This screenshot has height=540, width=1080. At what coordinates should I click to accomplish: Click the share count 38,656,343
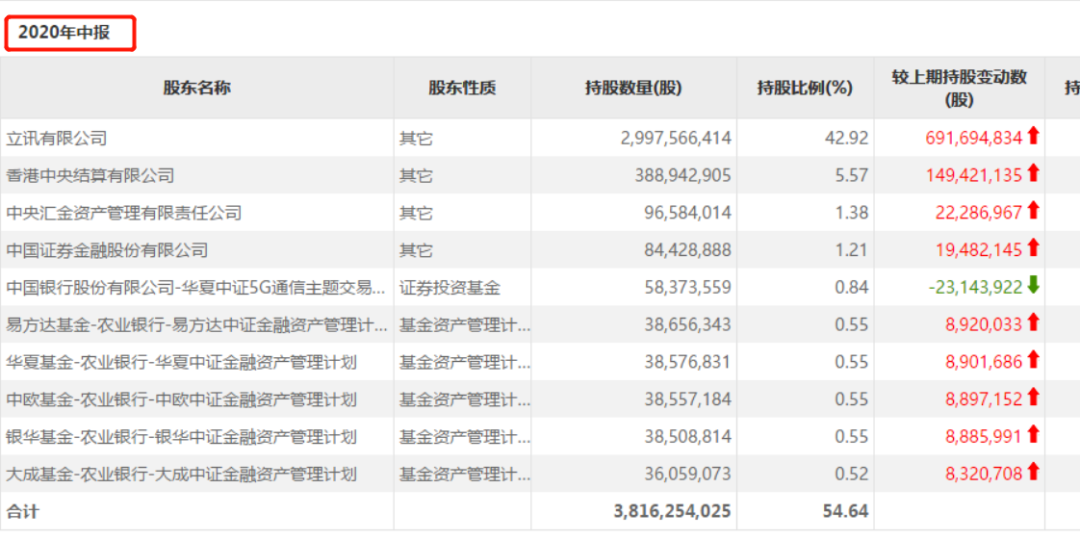tap(687, 325)
